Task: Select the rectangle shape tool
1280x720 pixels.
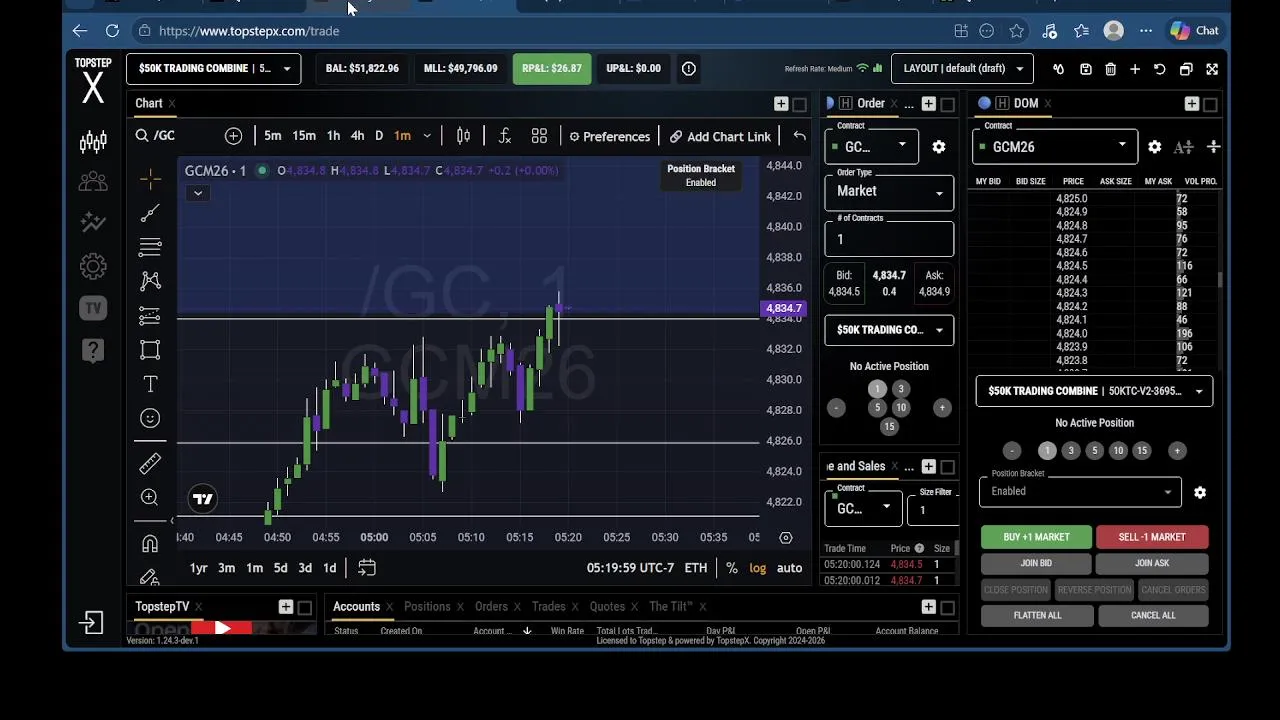Action: click(x=150, y=349)
